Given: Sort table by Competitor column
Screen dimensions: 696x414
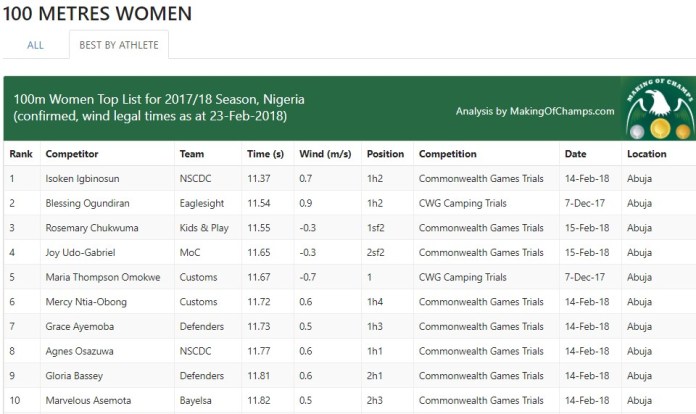Looking at the screenshot, I should 72,154.
